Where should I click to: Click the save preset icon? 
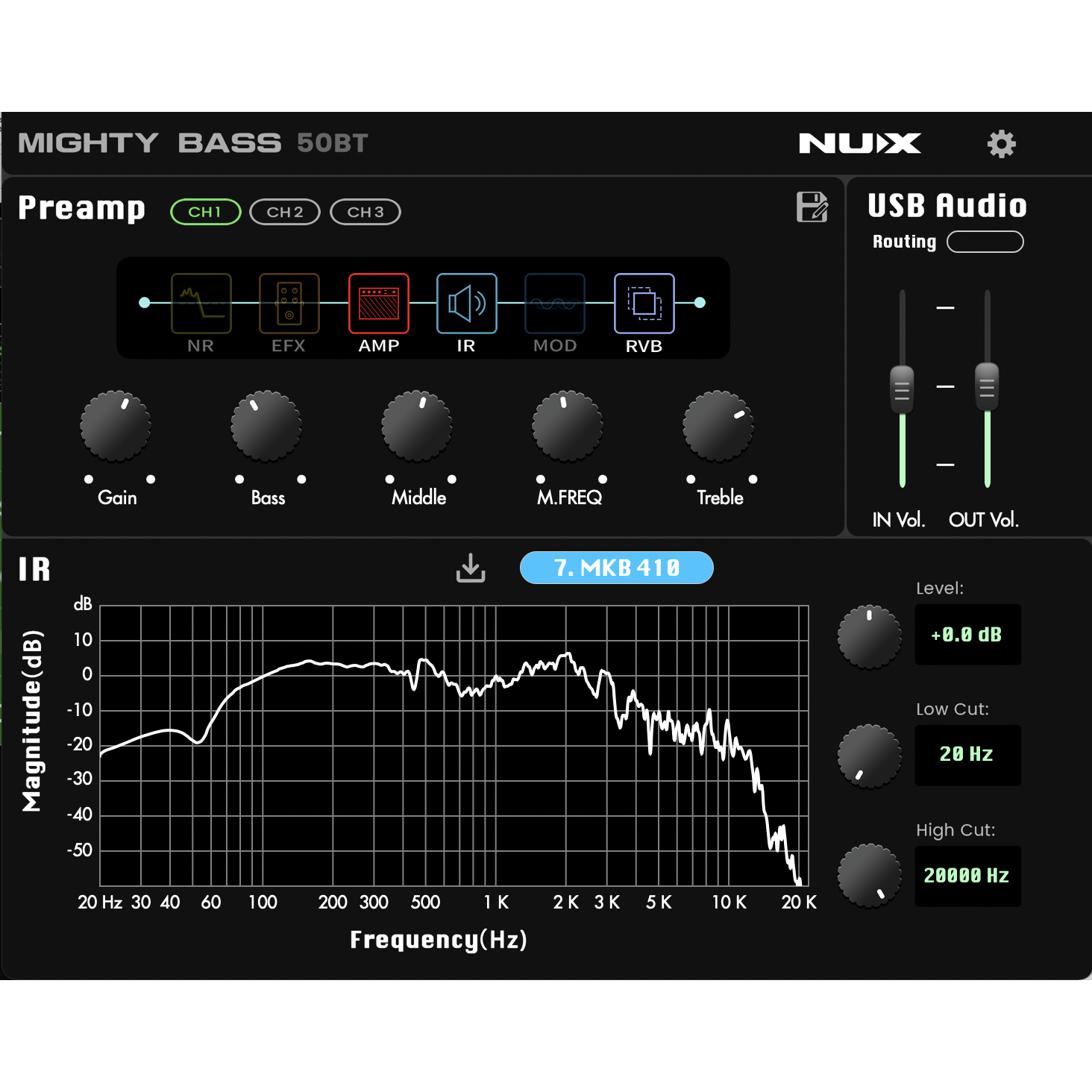pyautogui.click(x=812, y=207)
